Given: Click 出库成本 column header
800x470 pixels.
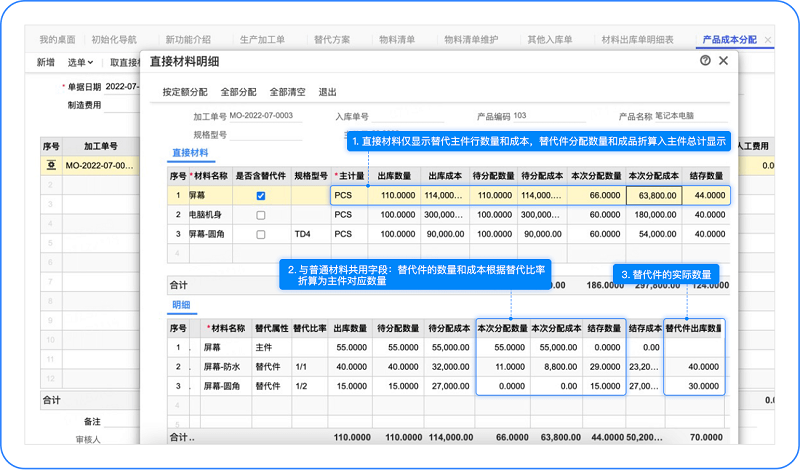Looking at the screenshot, I should pos(445,176).
